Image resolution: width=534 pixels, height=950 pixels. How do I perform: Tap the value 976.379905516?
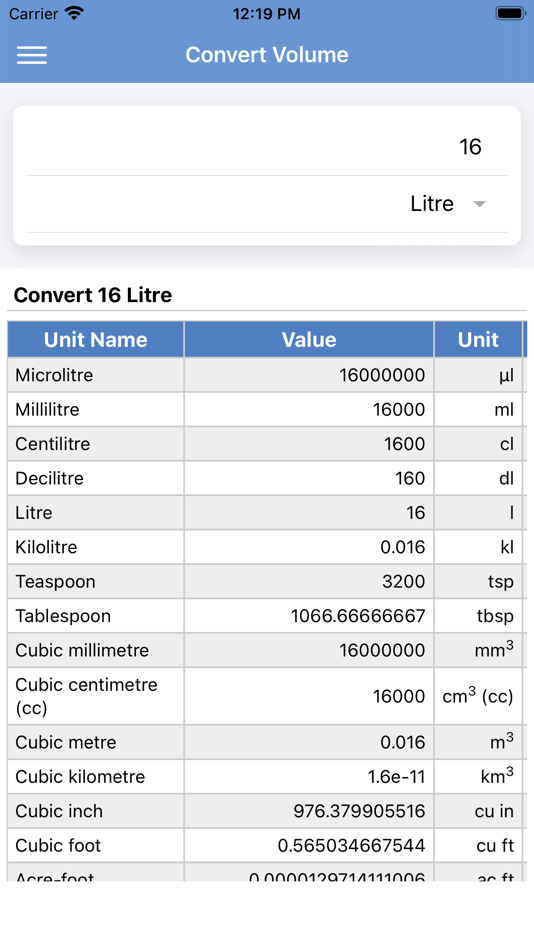(359, 811)
